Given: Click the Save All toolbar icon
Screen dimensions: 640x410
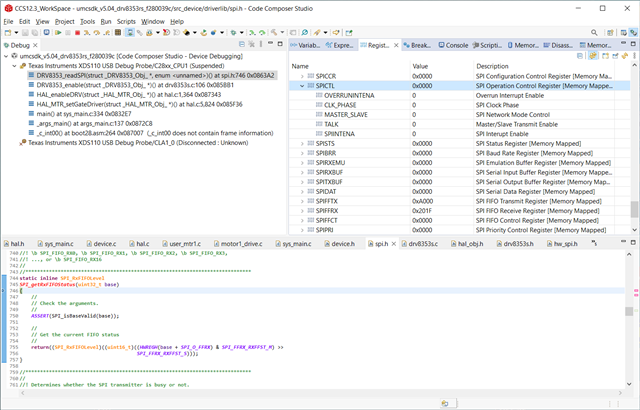Looking at the screenshot, I should point(35,33).
